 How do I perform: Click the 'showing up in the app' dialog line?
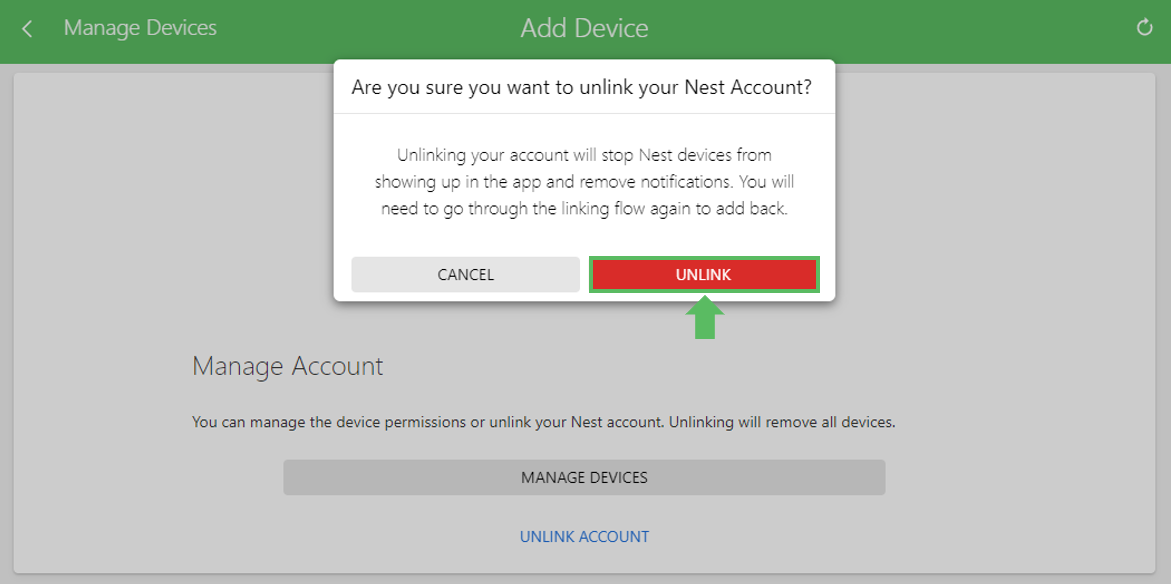pos(585,182)
